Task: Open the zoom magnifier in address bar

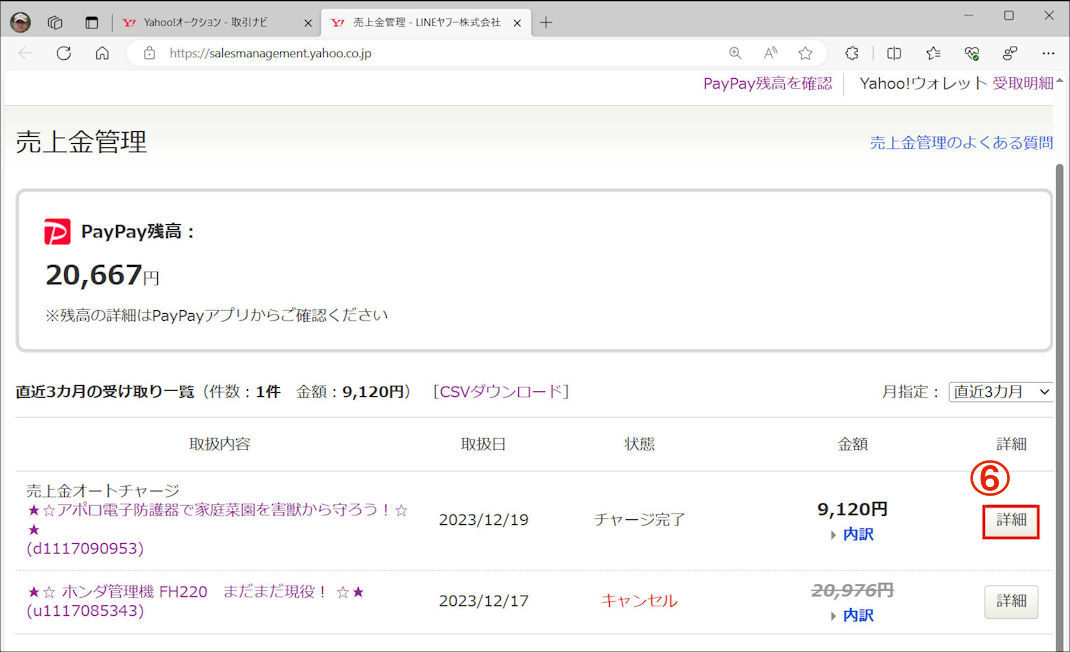Action: point(735,53)
